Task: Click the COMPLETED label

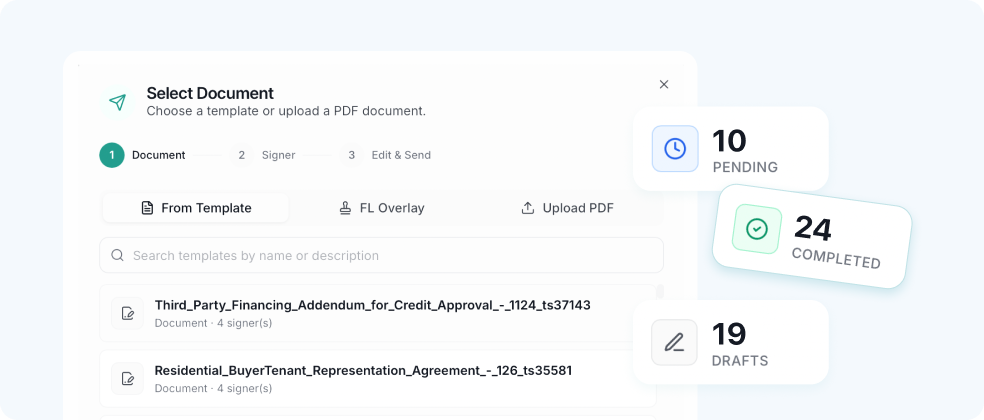Action: [836, 258]
